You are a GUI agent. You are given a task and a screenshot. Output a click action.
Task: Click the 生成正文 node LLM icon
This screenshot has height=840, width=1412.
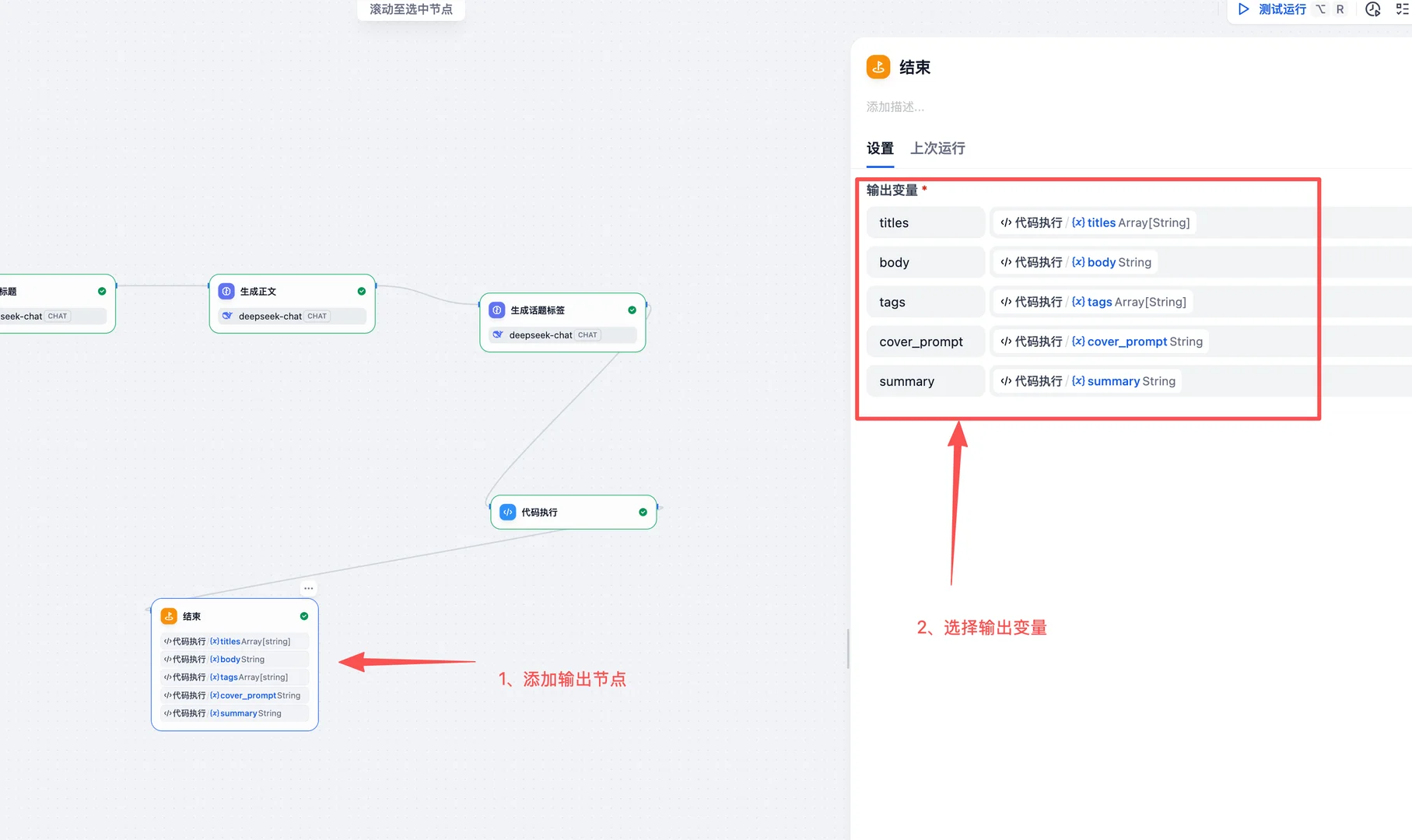pyautogui.click(x=226, y=291)
